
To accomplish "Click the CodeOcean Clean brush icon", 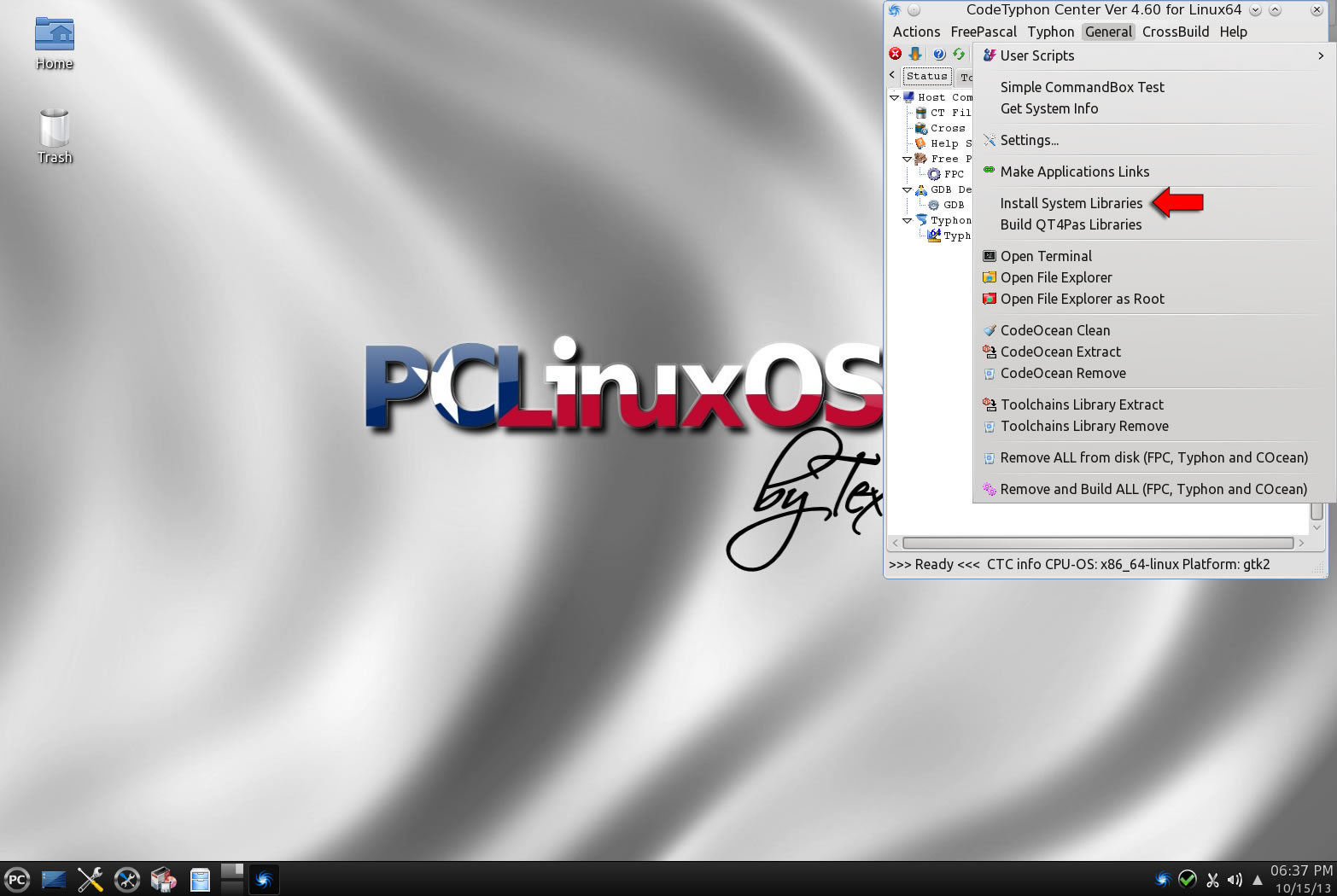I will (990, 330).
